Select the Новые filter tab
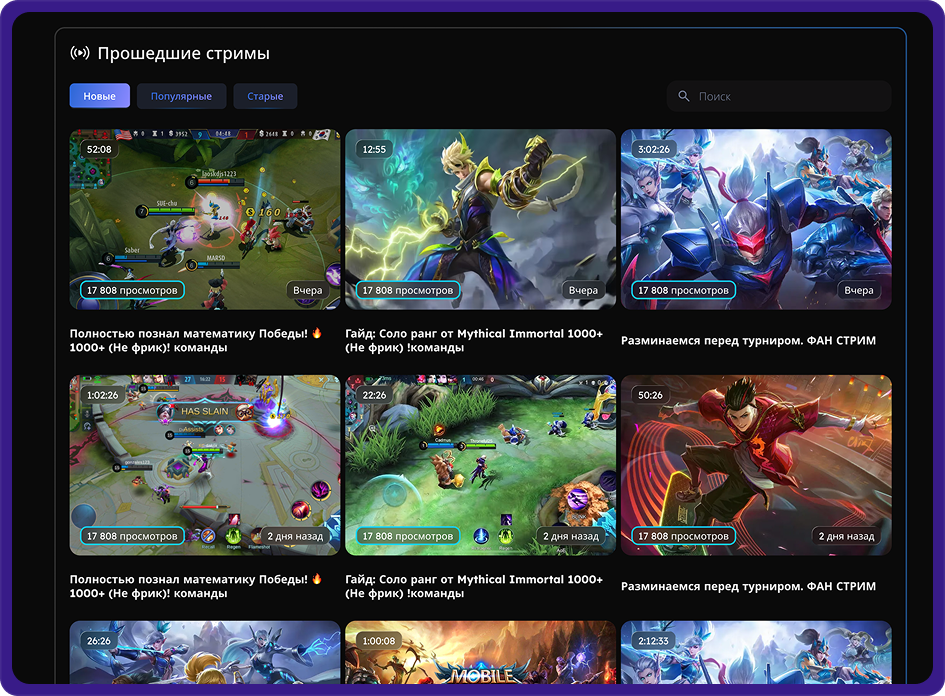This screenshot has height=696, width=945. [99, 96]
